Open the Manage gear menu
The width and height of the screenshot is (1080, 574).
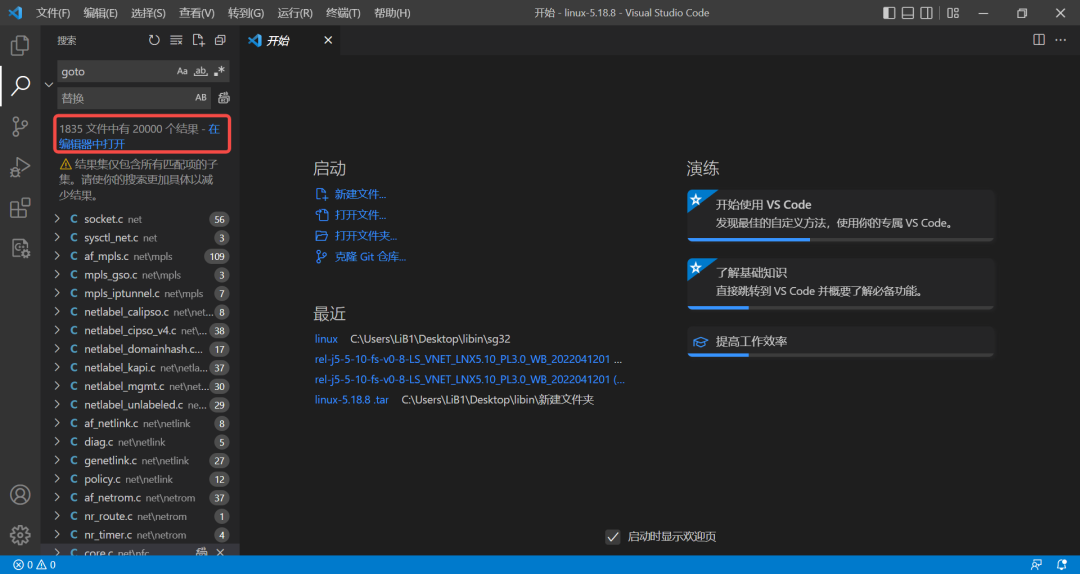(x=20, y=535)
